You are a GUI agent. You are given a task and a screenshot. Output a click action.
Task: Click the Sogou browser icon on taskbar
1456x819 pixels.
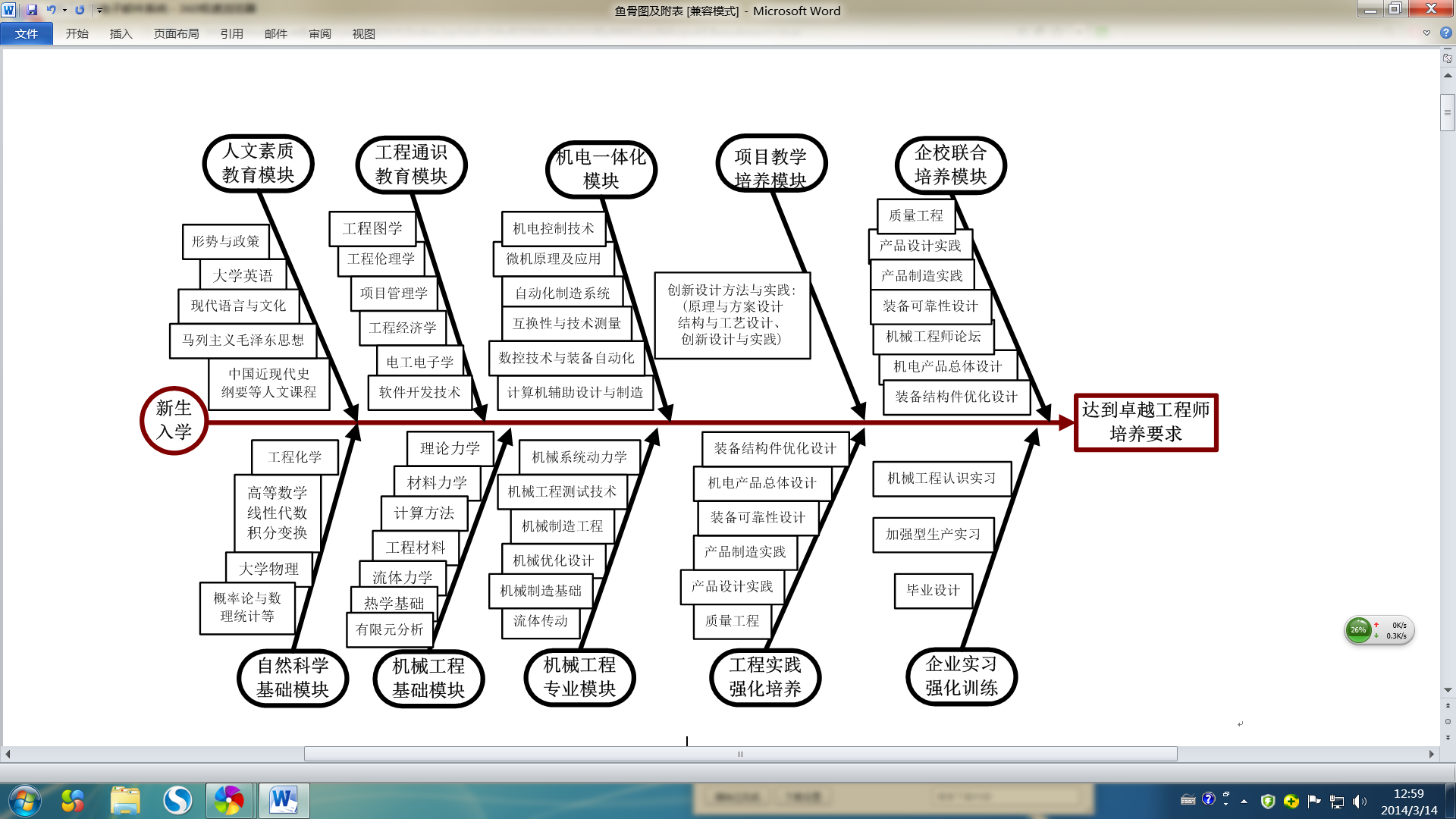(177, 801)
